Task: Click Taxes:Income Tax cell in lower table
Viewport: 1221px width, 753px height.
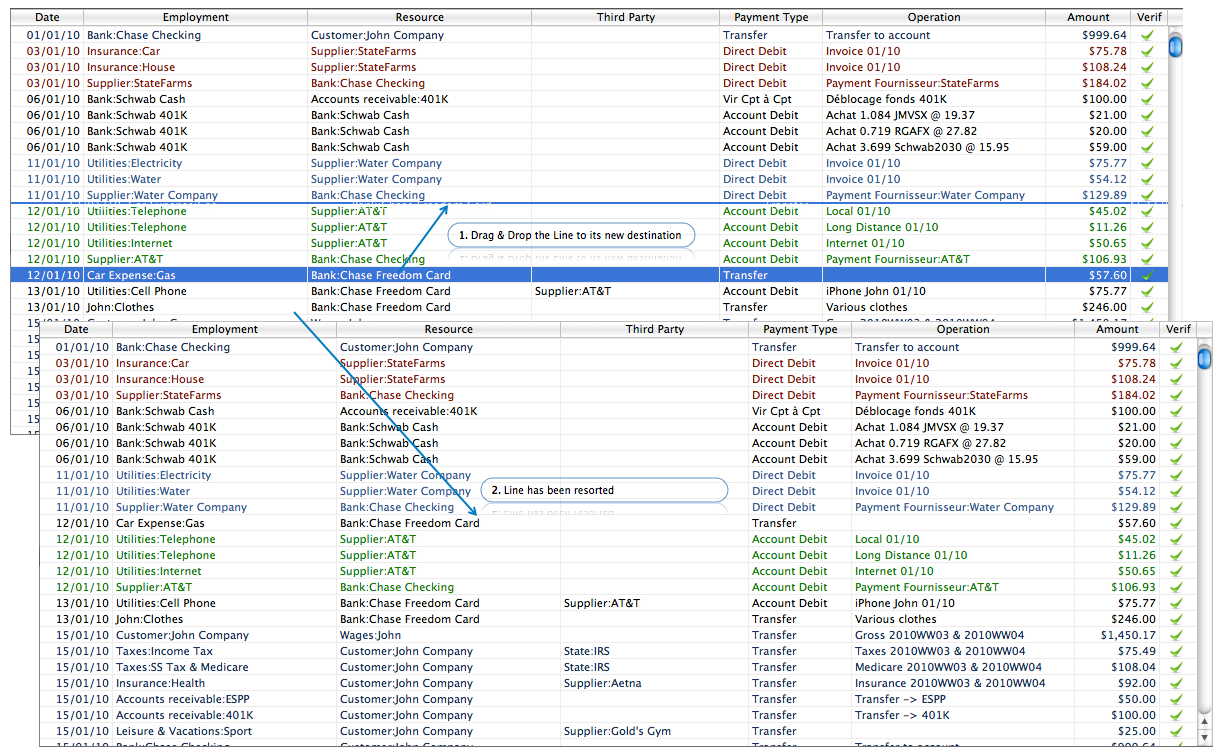Action: point(164,651)
